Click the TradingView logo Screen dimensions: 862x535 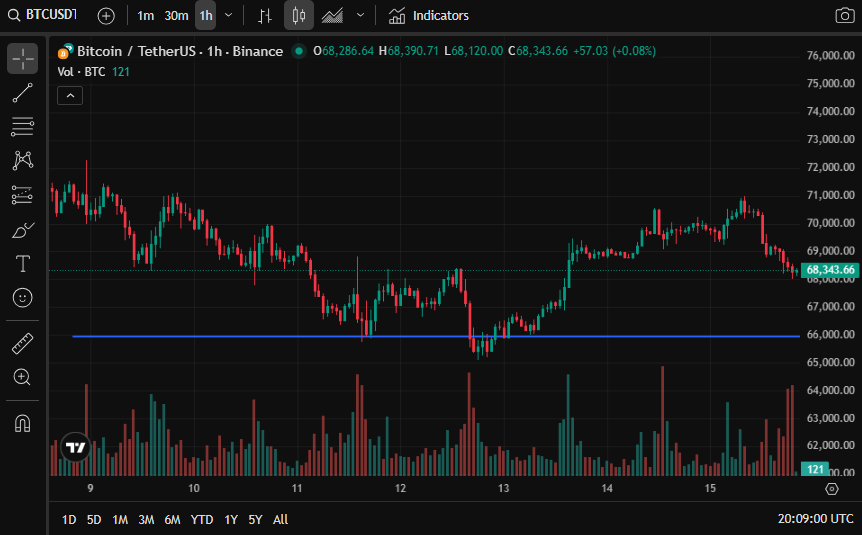pyautogui.click(x=75, y=447)
